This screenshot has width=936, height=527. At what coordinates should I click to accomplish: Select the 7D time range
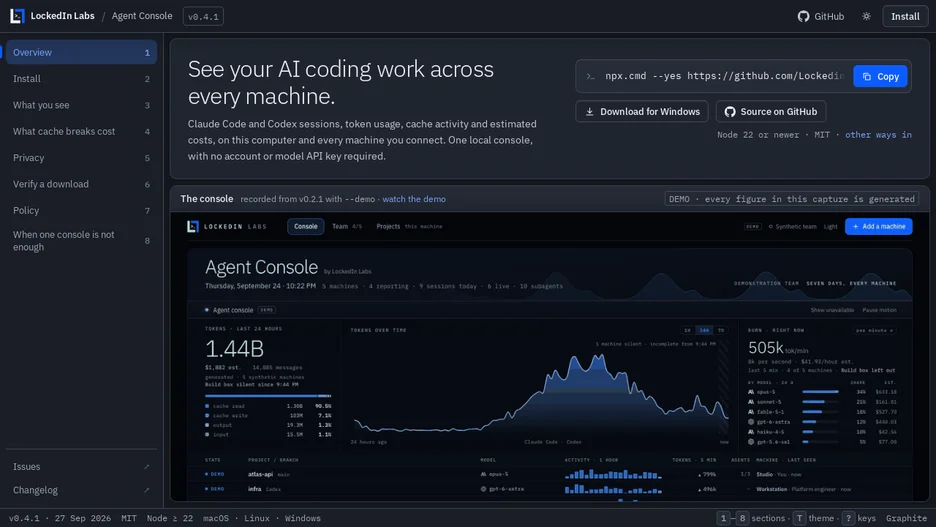721,330
